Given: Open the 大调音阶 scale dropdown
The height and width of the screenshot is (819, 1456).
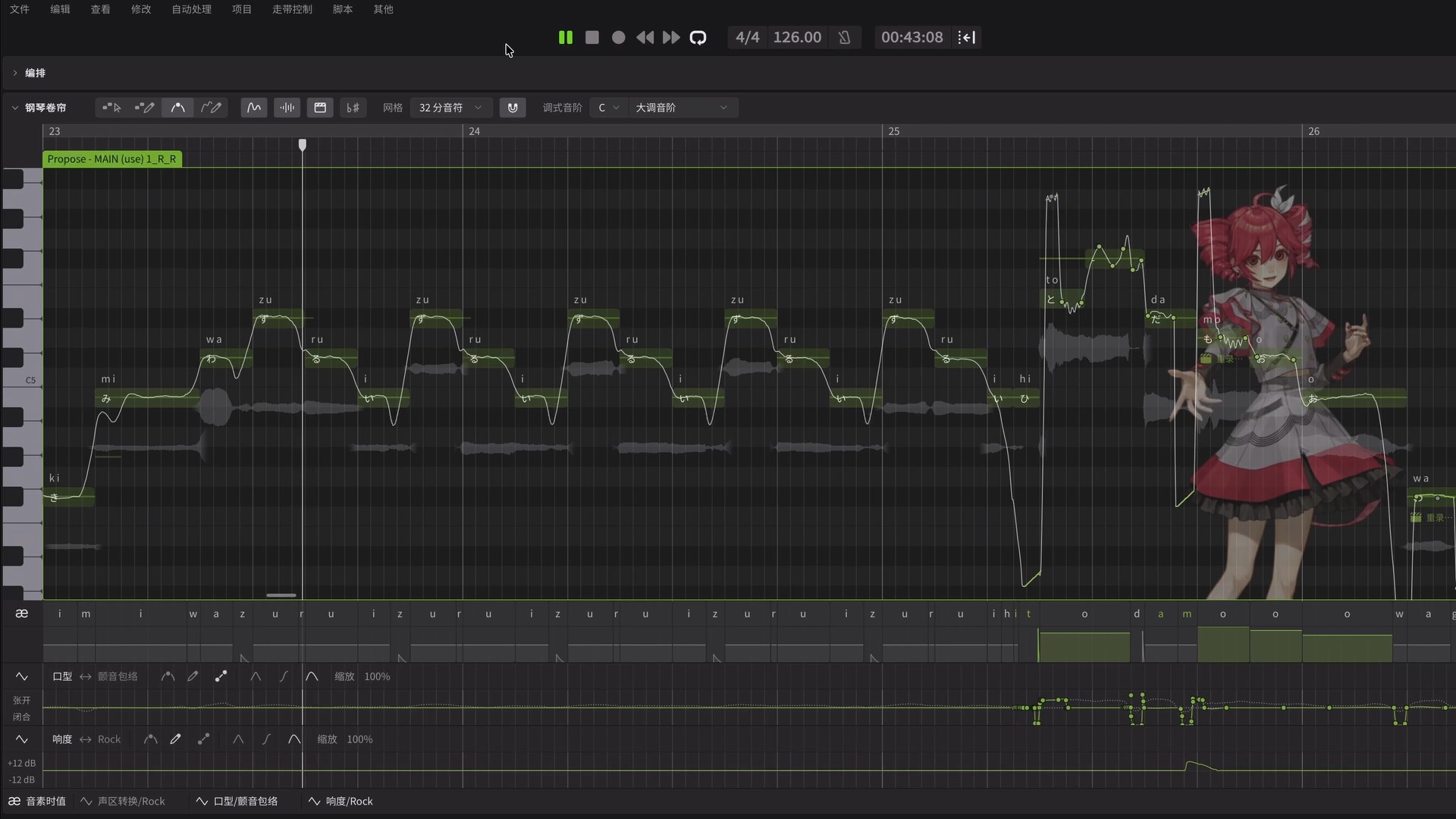Looking at the screenshot, I should (x=682, y=108).
